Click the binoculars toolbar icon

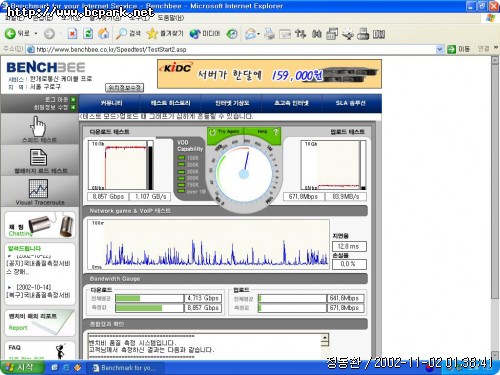tap(317, 34)
